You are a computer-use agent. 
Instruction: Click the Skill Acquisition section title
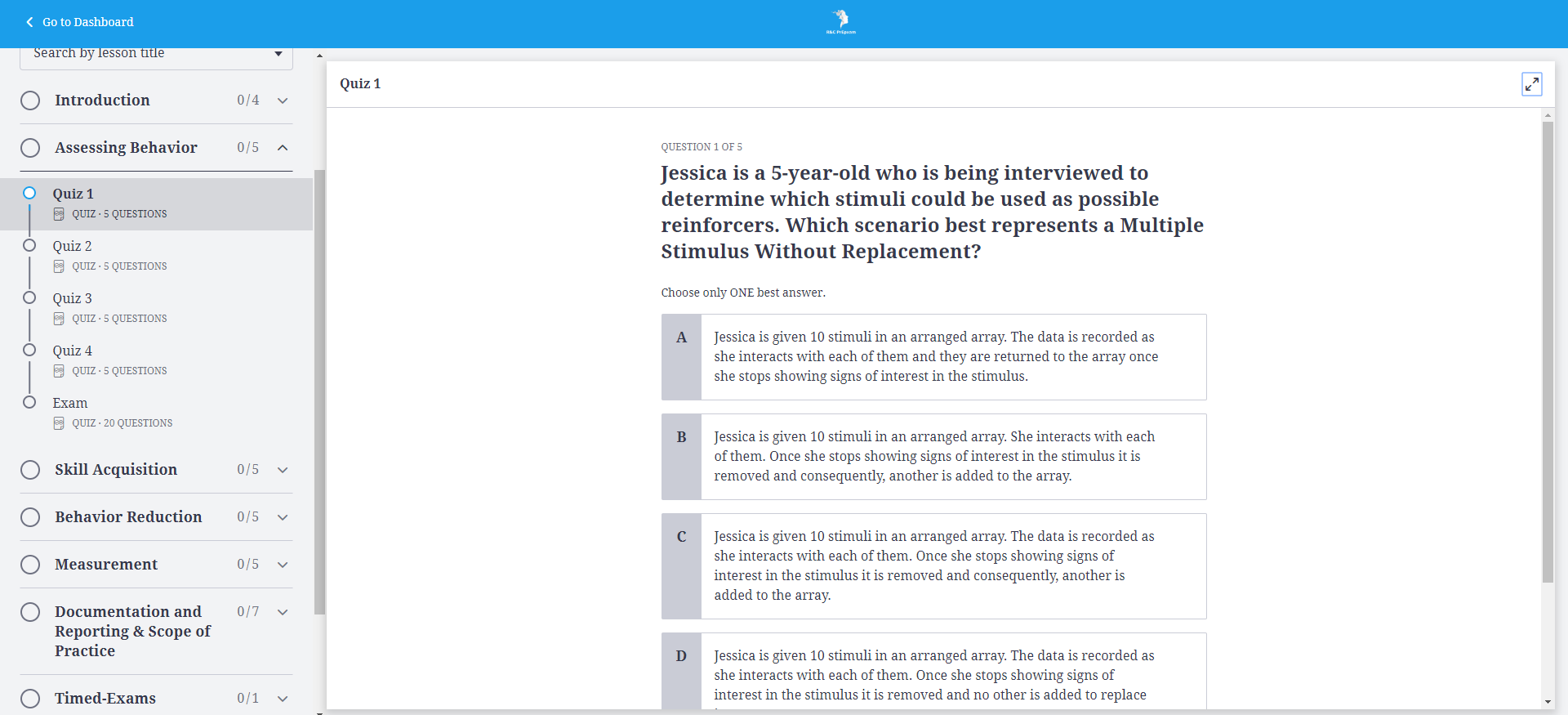pyautogui.click(x=116, y=470)
